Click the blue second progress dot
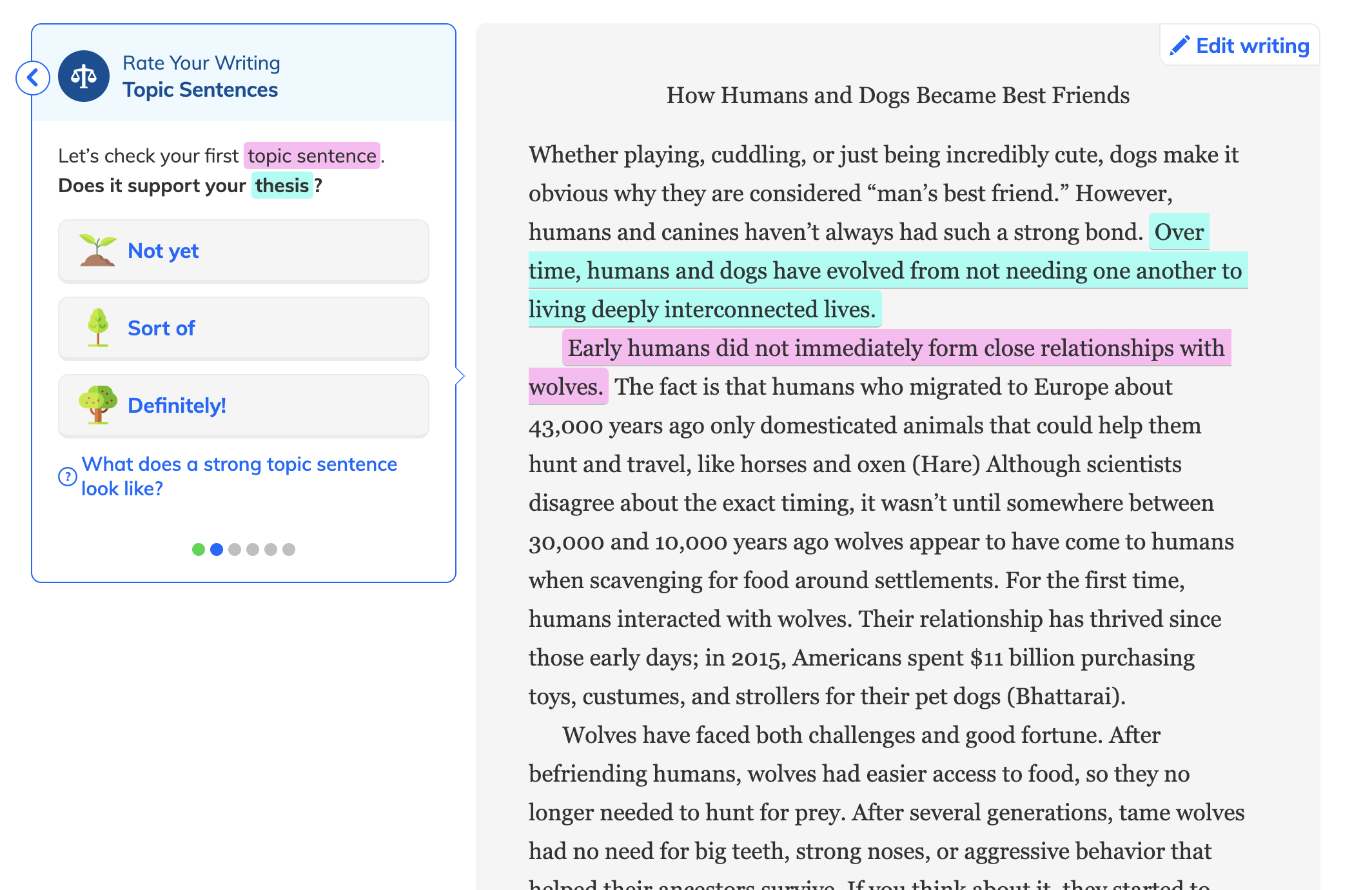 click(217, 549)
